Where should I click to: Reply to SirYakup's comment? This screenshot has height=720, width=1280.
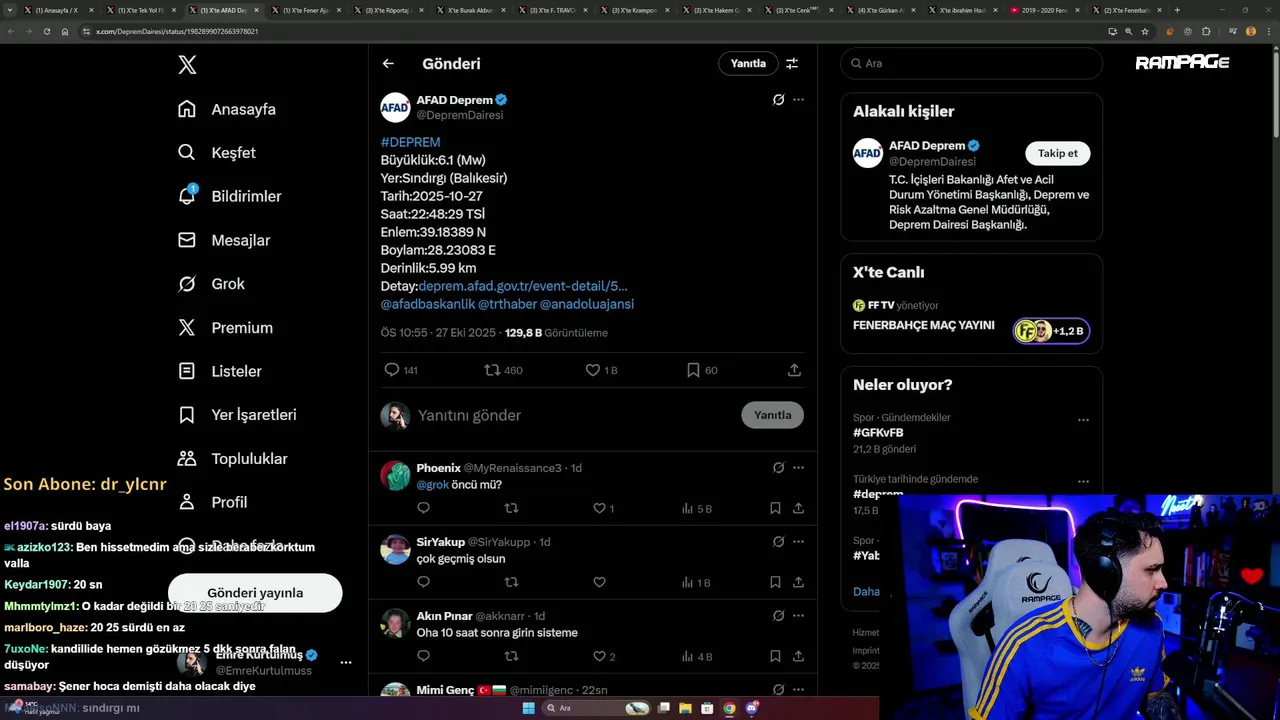(x=423, y=582)
